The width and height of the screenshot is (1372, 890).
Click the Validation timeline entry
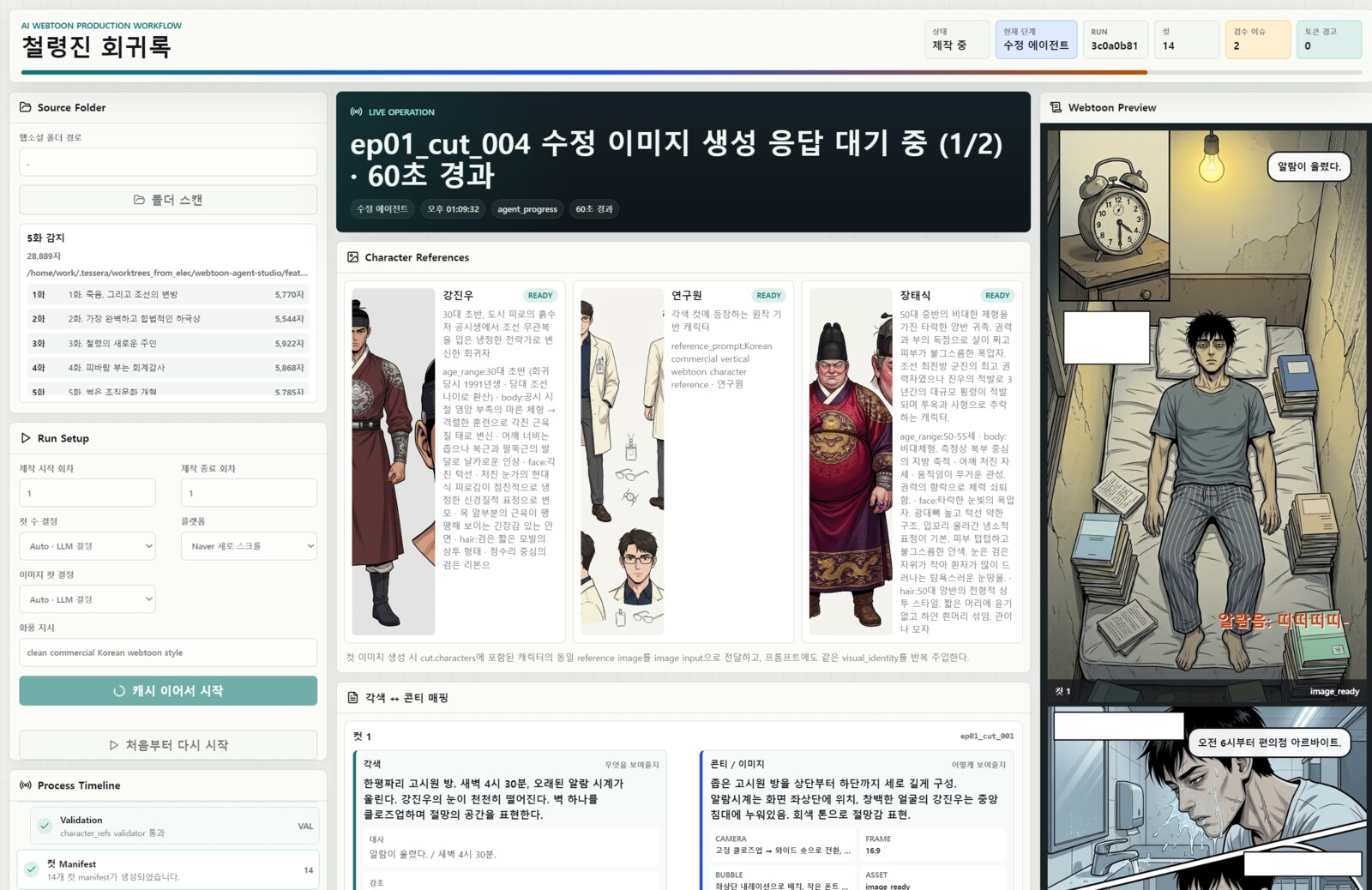[x=175, y=826]
